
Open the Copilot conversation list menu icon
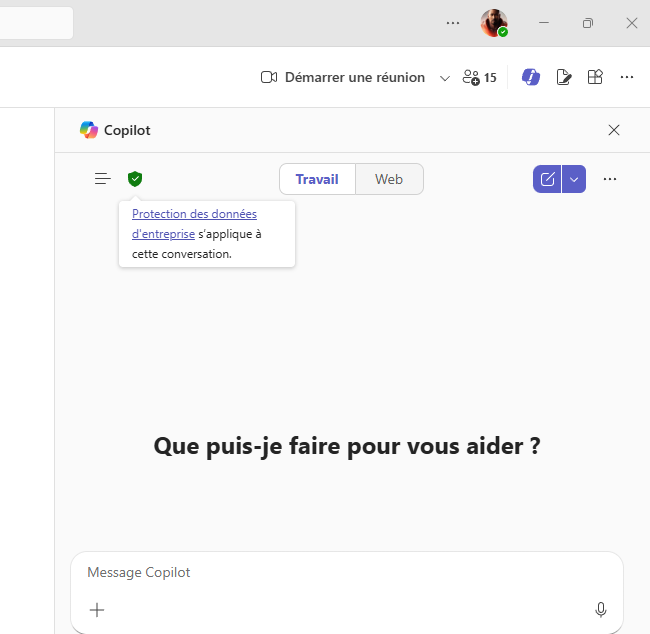(102, 179)
